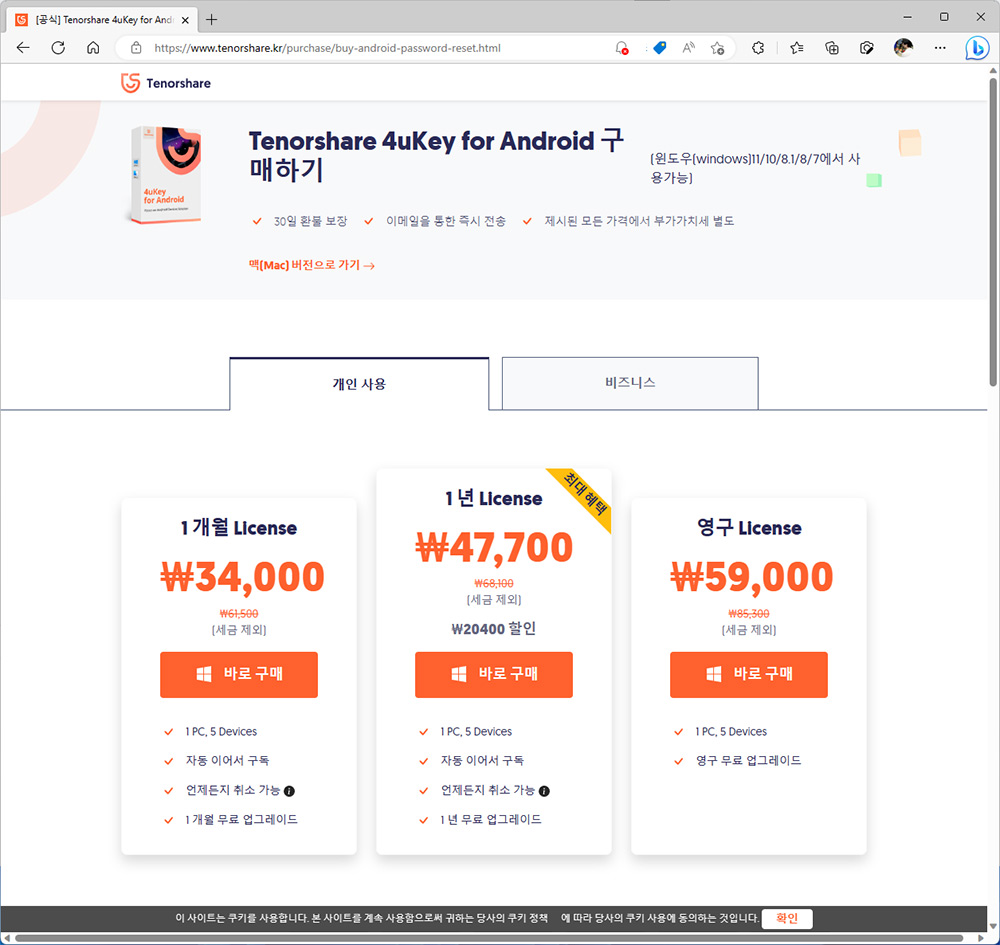View site info via the lock icon
The image size is (1000, 945).
click(x=136, y=48)
